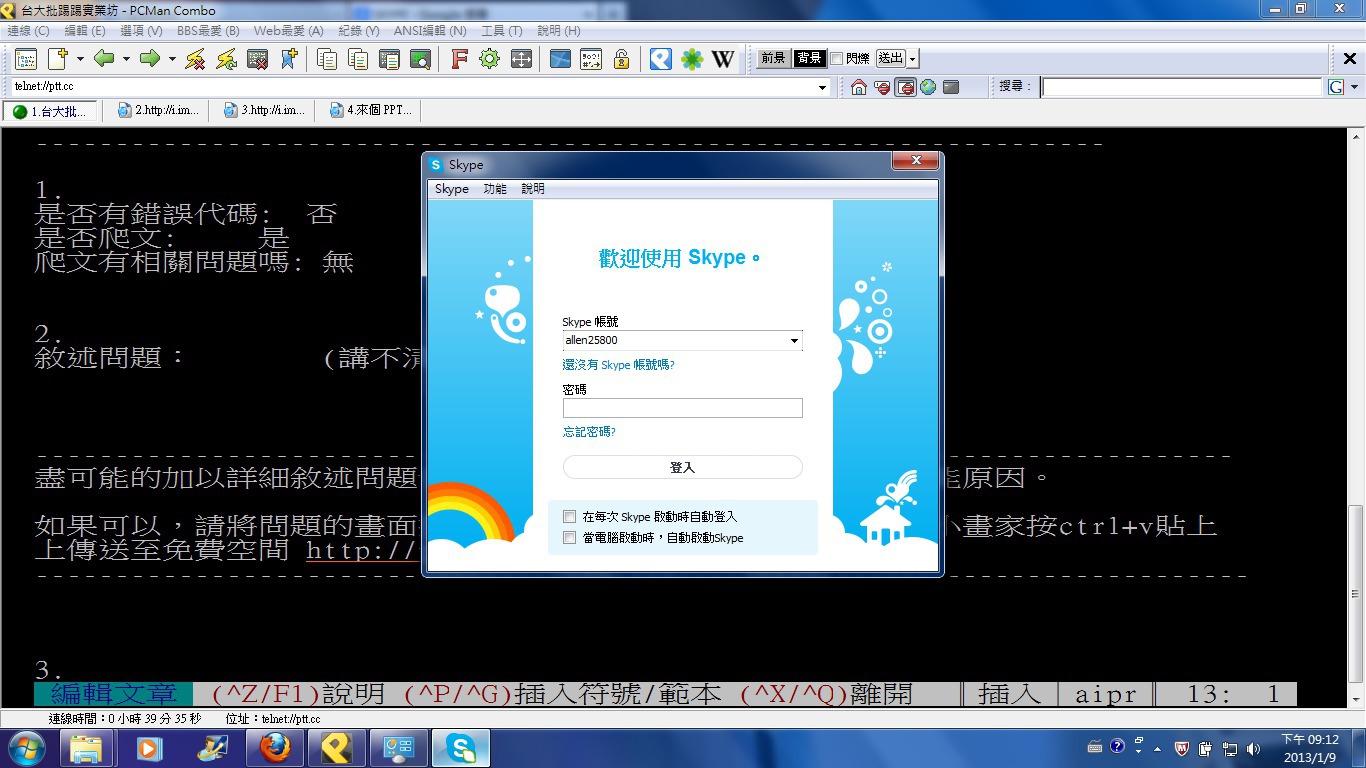The width and height of the screenshot is (1366, 768).
Task: Click the 登入 sign-in button
Action: [x=682, y=467]
